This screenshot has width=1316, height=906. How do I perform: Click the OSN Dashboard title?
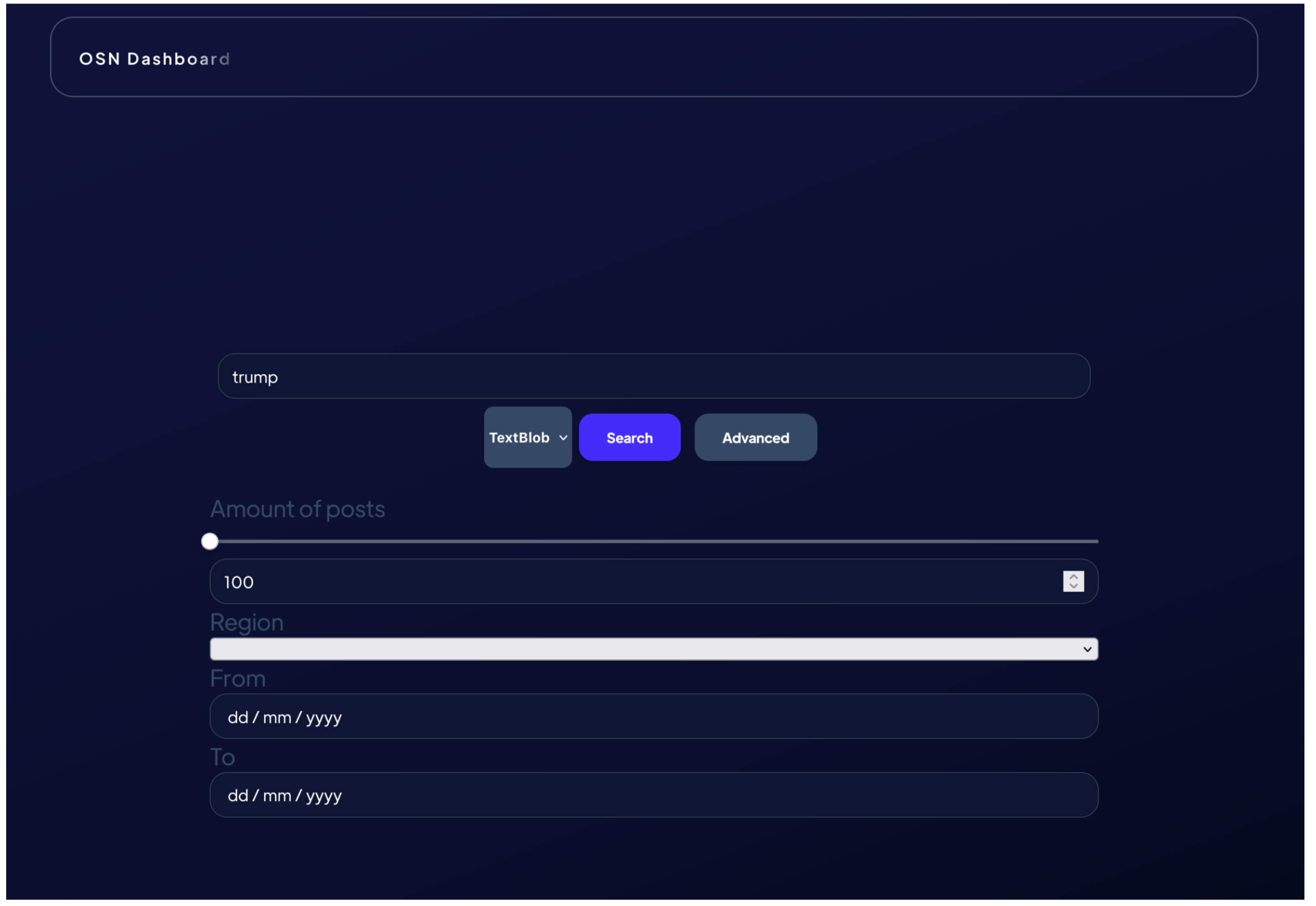pos(155,59)
